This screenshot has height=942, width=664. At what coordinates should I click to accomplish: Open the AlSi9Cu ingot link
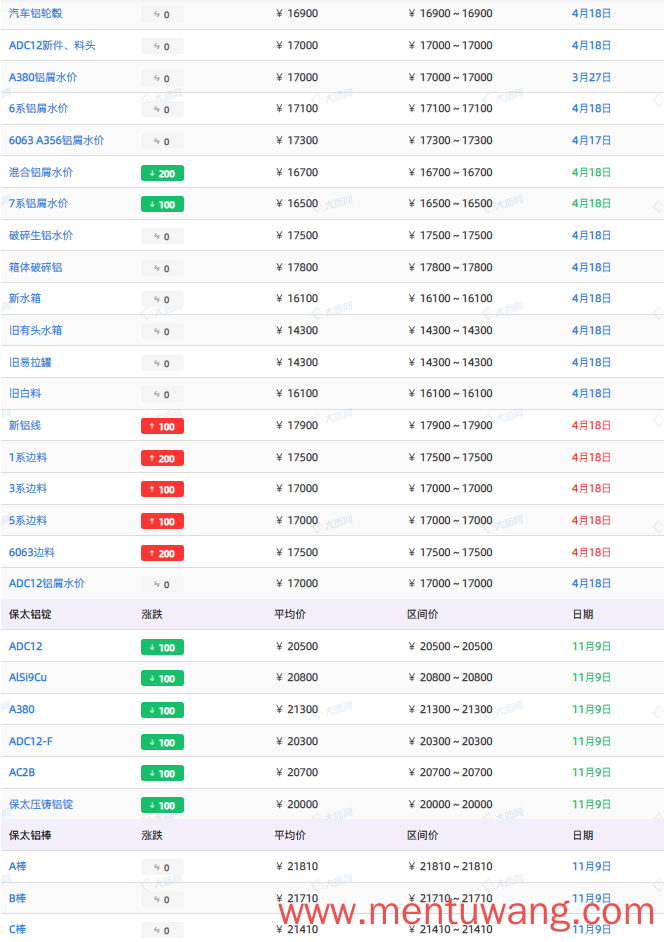pyautogui.click(x=28, y=677)
